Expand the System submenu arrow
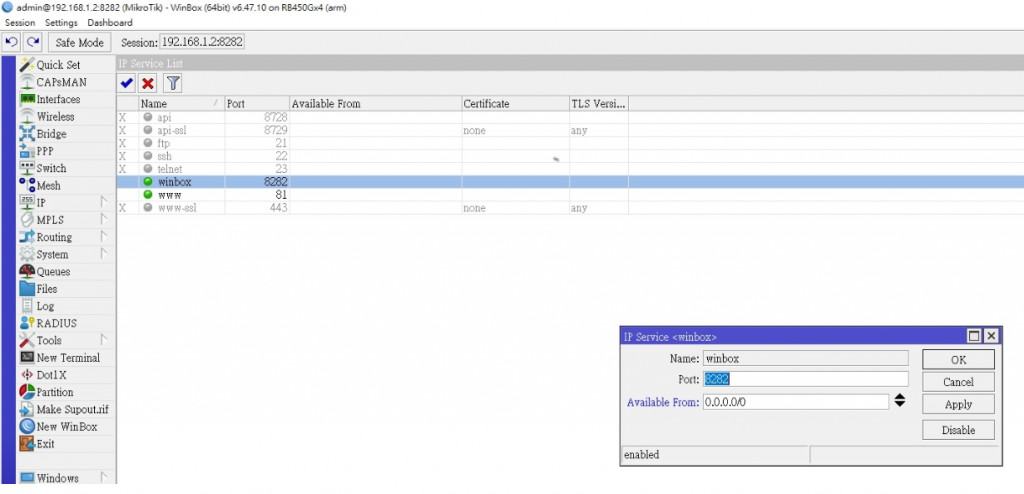This screenshot has width=1024, height=494. click(103, 254)
